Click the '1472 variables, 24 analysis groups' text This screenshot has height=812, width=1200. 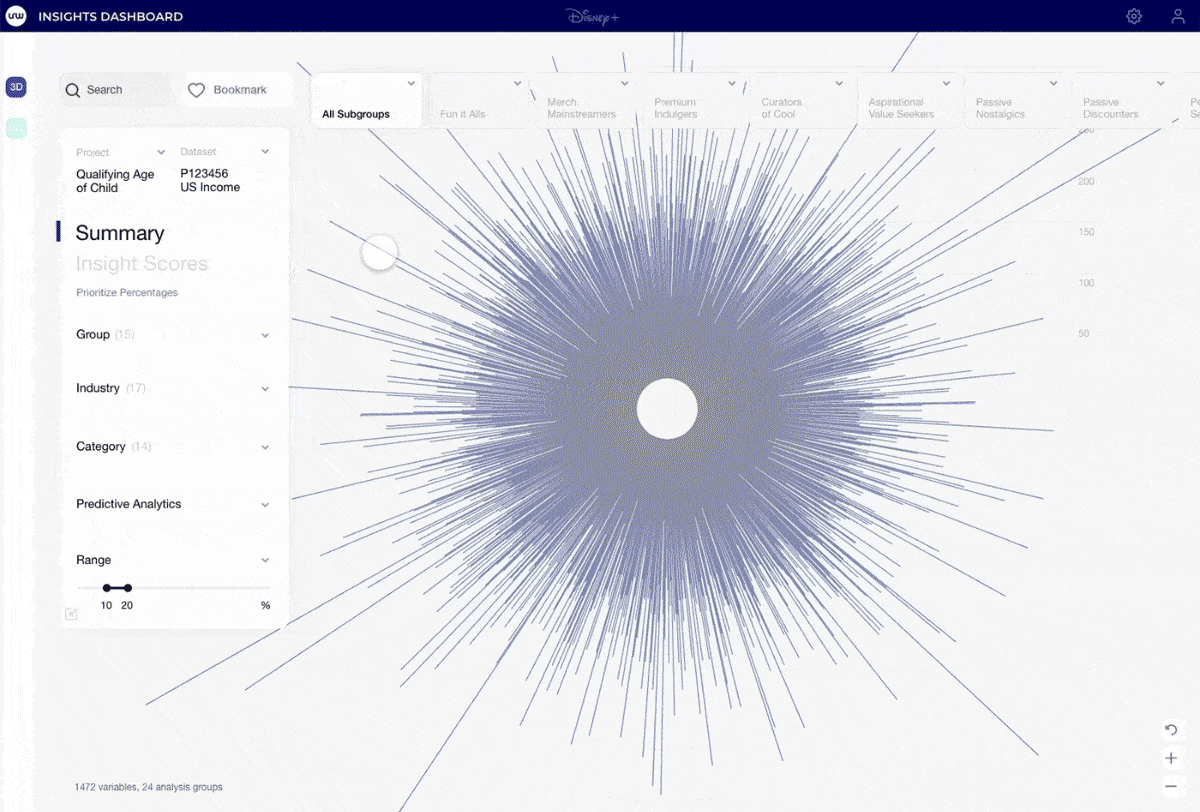click(148, 787)
